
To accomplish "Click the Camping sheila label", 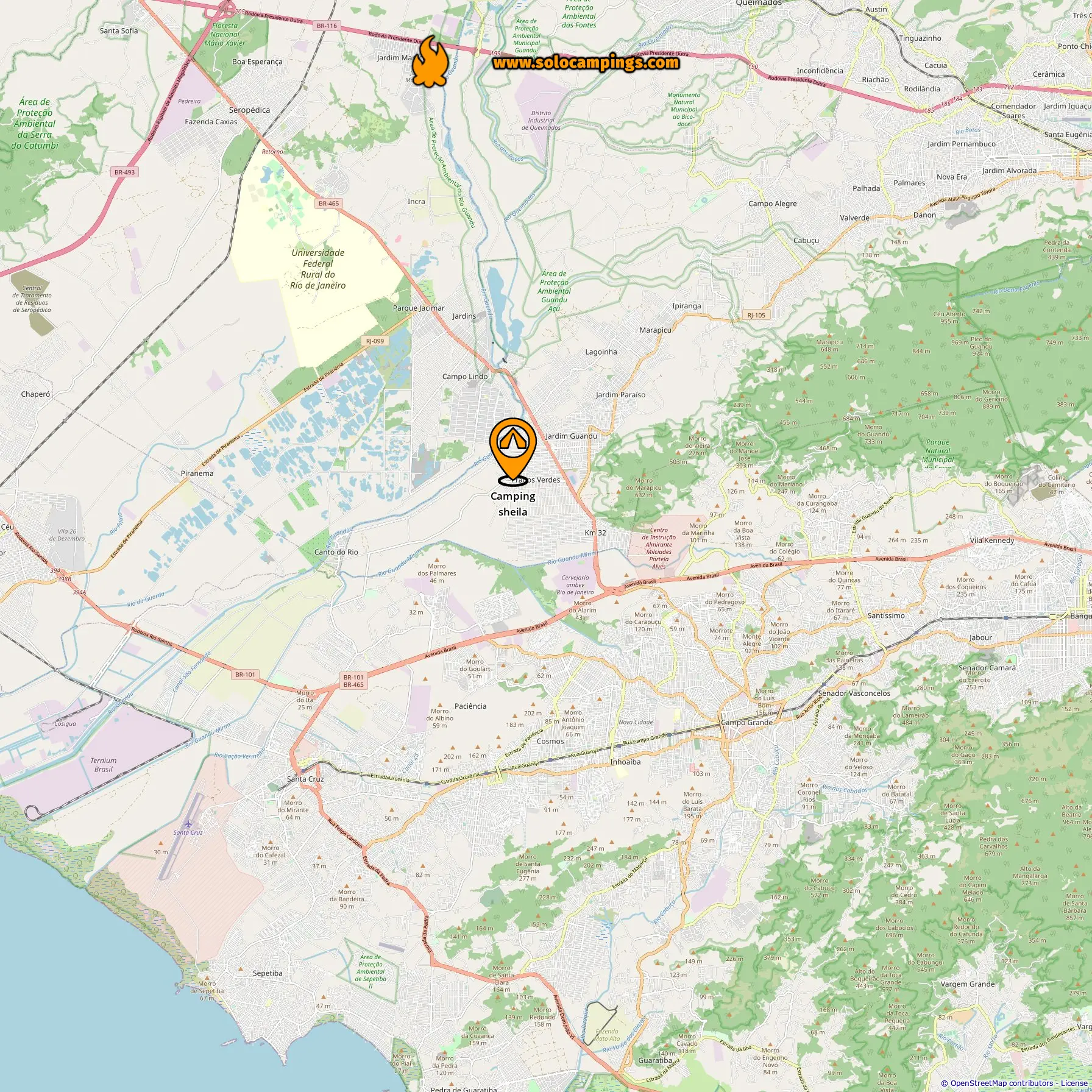I will [x=513, y=504].
